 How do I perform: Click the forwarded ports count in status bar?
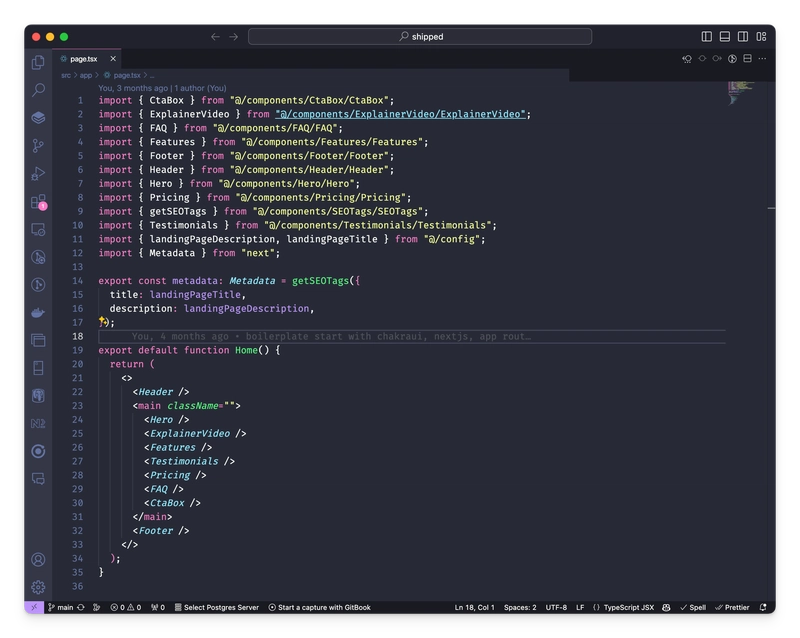point(158,607)
